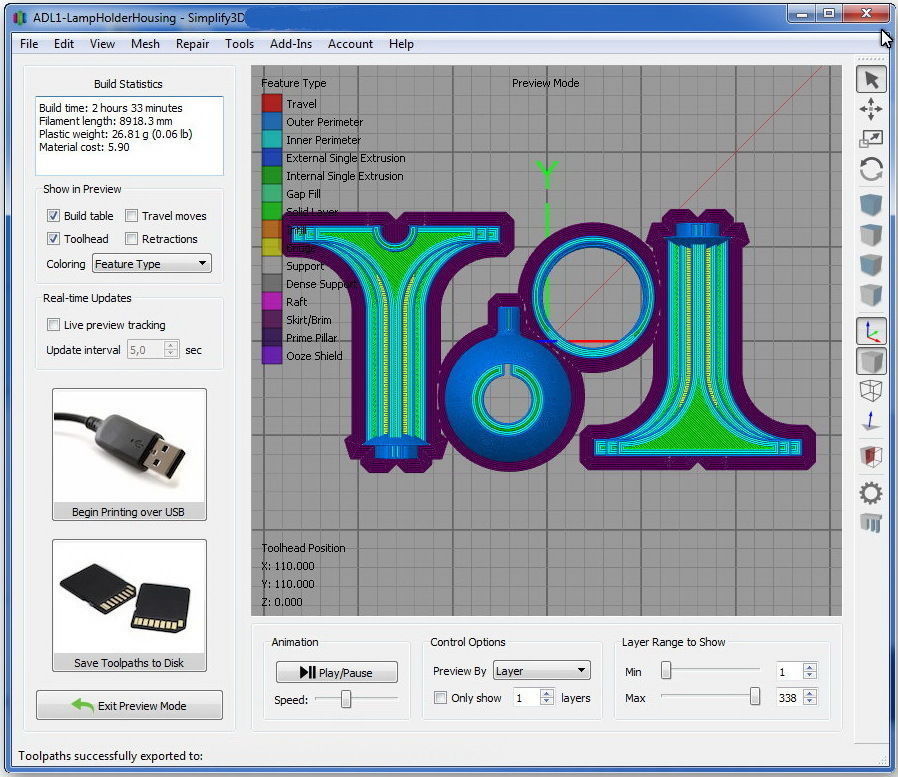The width and height of the screenshot is (898, 777).
Task: Click the Max layer range slider handle
Action: pos(755,696)
